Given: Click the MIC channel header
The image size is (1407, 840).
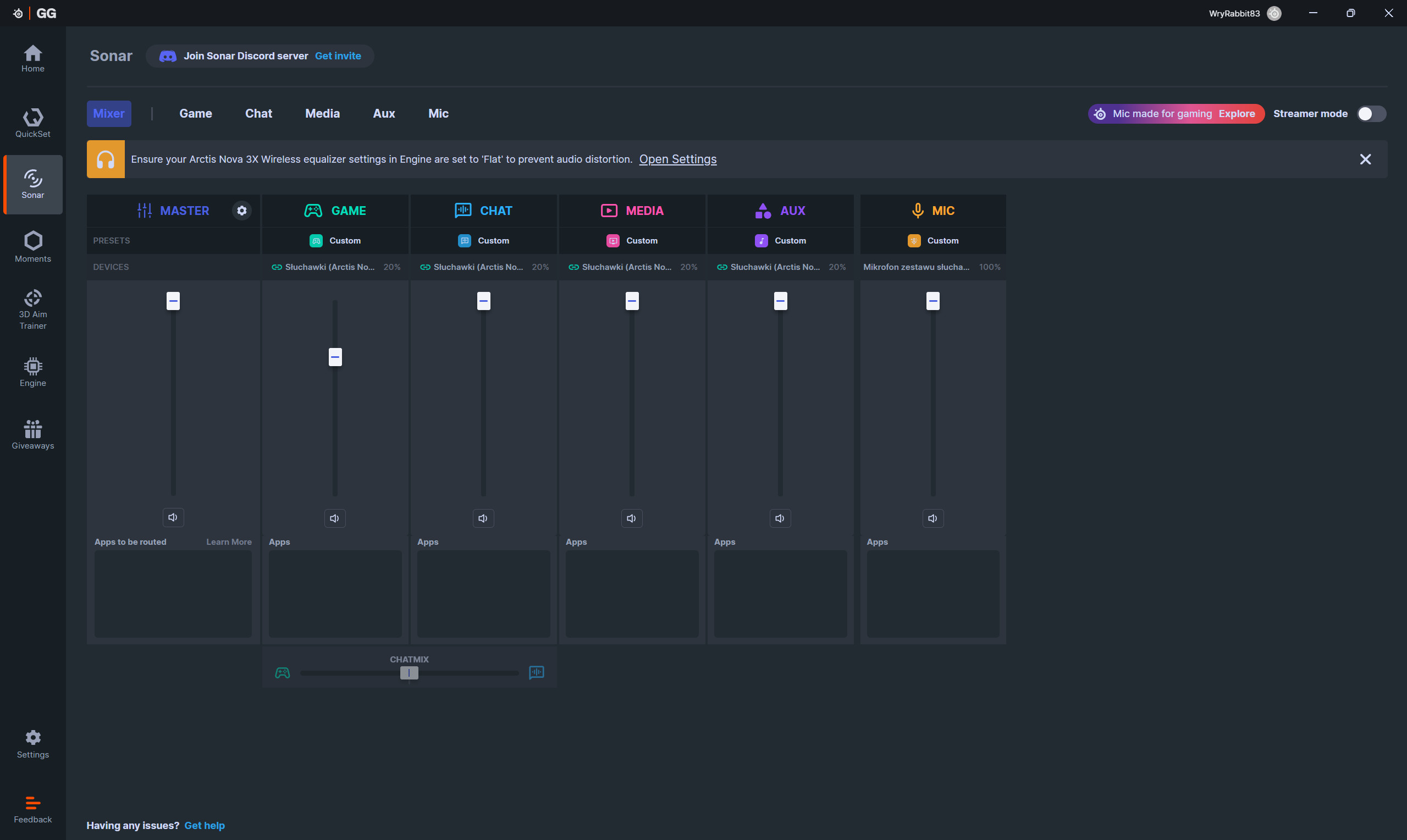Looking at the screenshot, I should (x=933, y=211).
